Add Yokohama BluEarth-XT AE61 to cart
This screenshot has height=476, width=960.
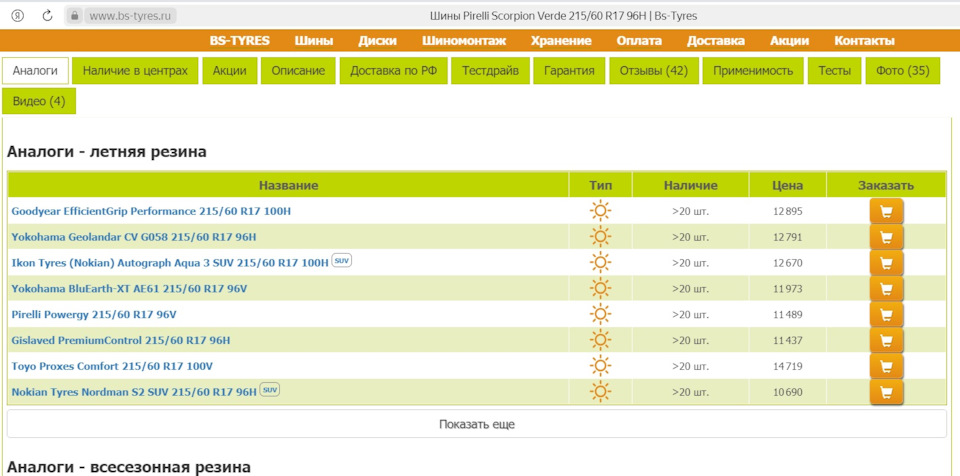click(x=886, y=289)
